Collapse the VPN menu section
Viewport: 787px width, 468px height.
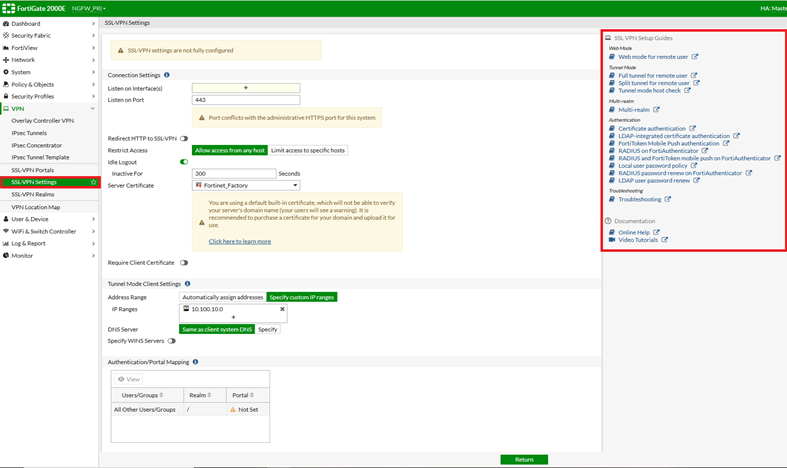[93, 108]
